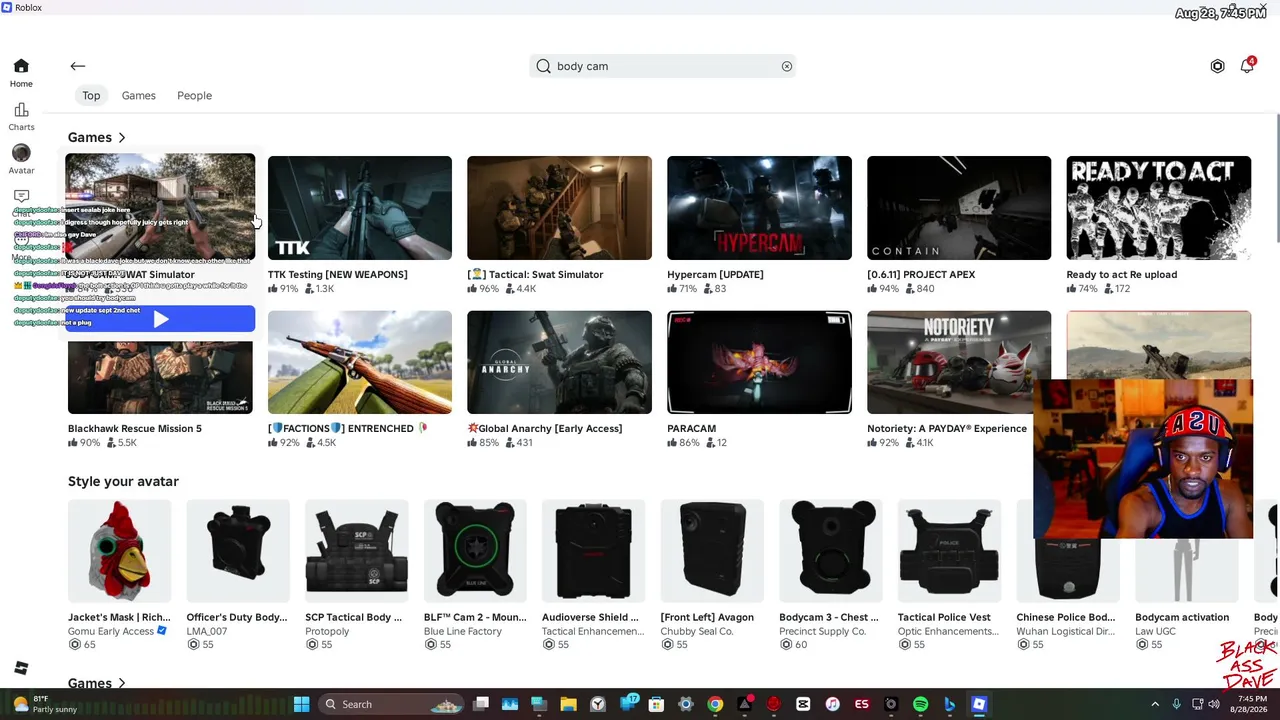Switch to the Games results tab
The image size is (1280, 720).
(139, 95)
